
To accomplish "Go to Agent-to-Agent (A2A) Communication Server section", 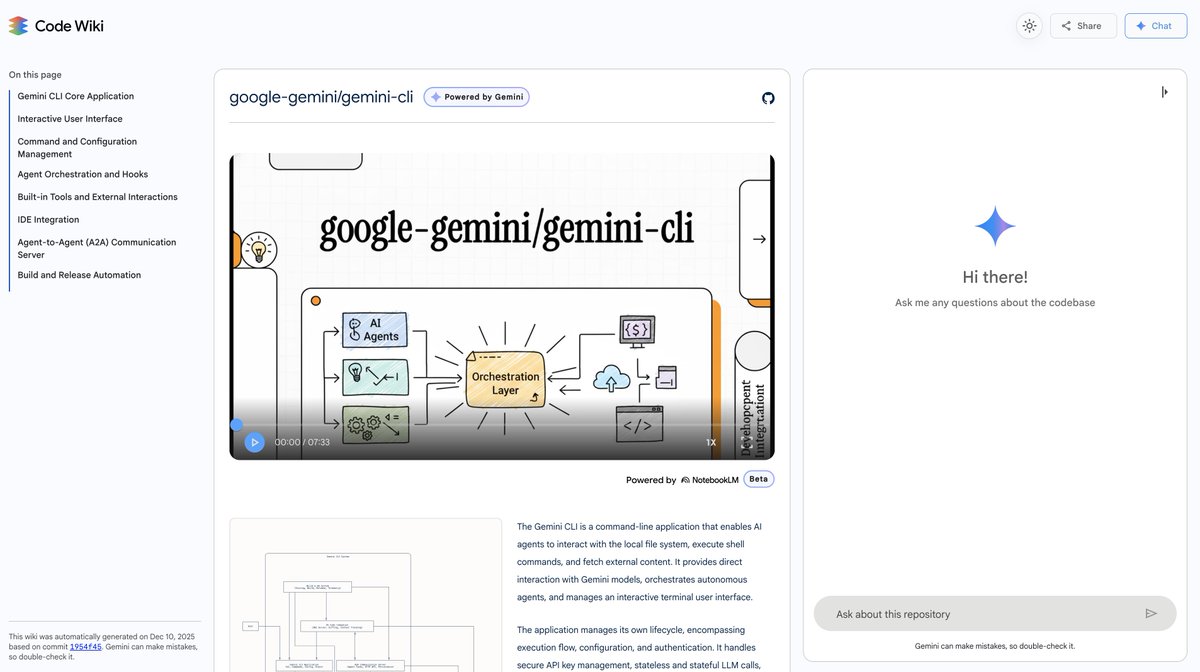I will 96,248.
